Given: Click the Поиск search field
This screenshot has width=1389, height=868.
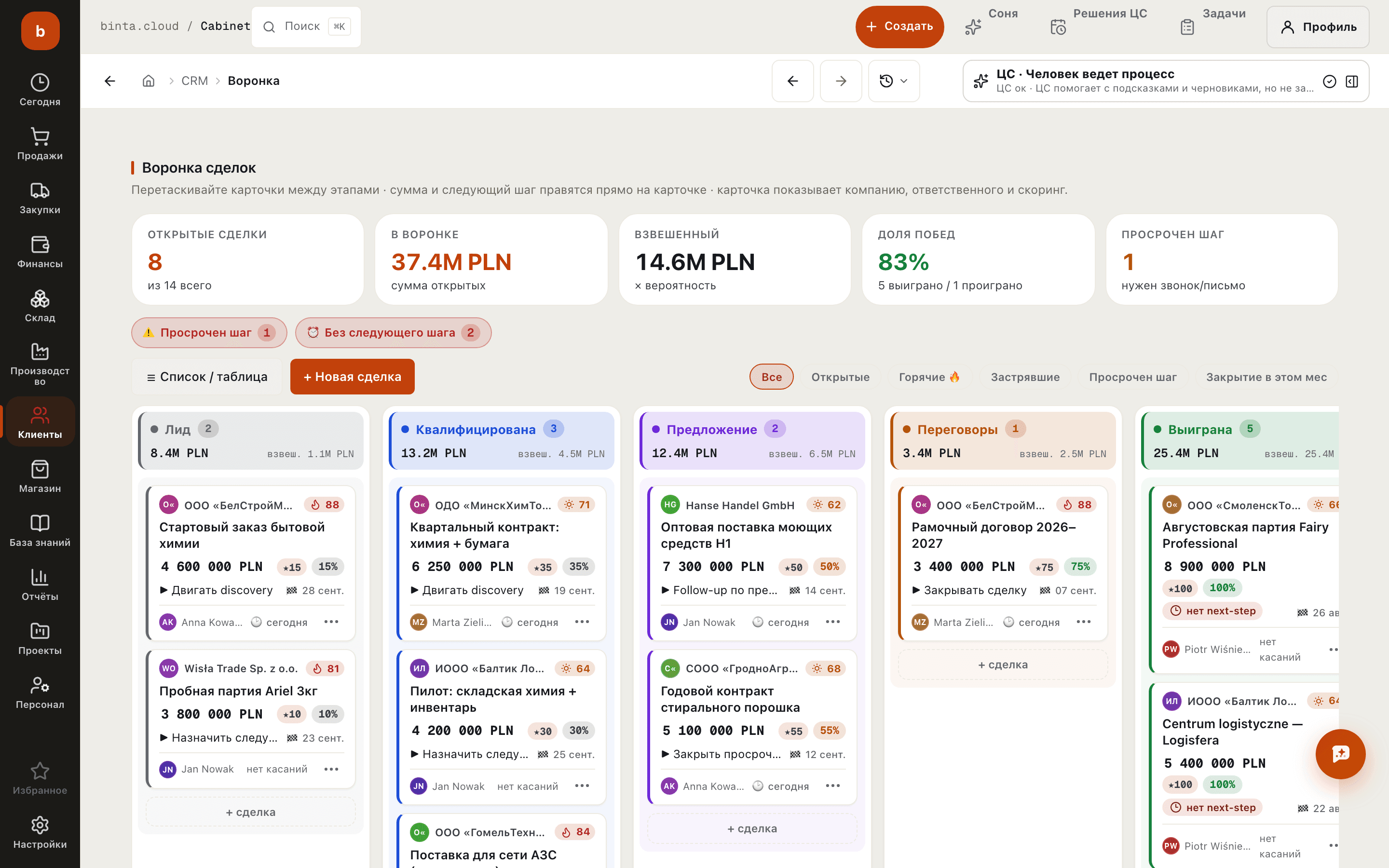Looking at the screenshot, I should click(307, 27).
